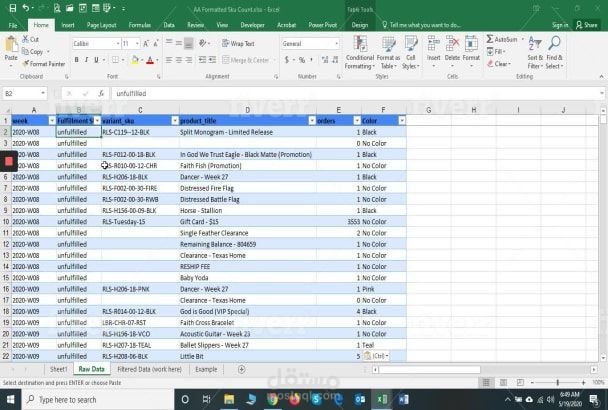The image size is (608, 410).
Task: Add a new sheet with plus icon
Action: pos(241,369)
